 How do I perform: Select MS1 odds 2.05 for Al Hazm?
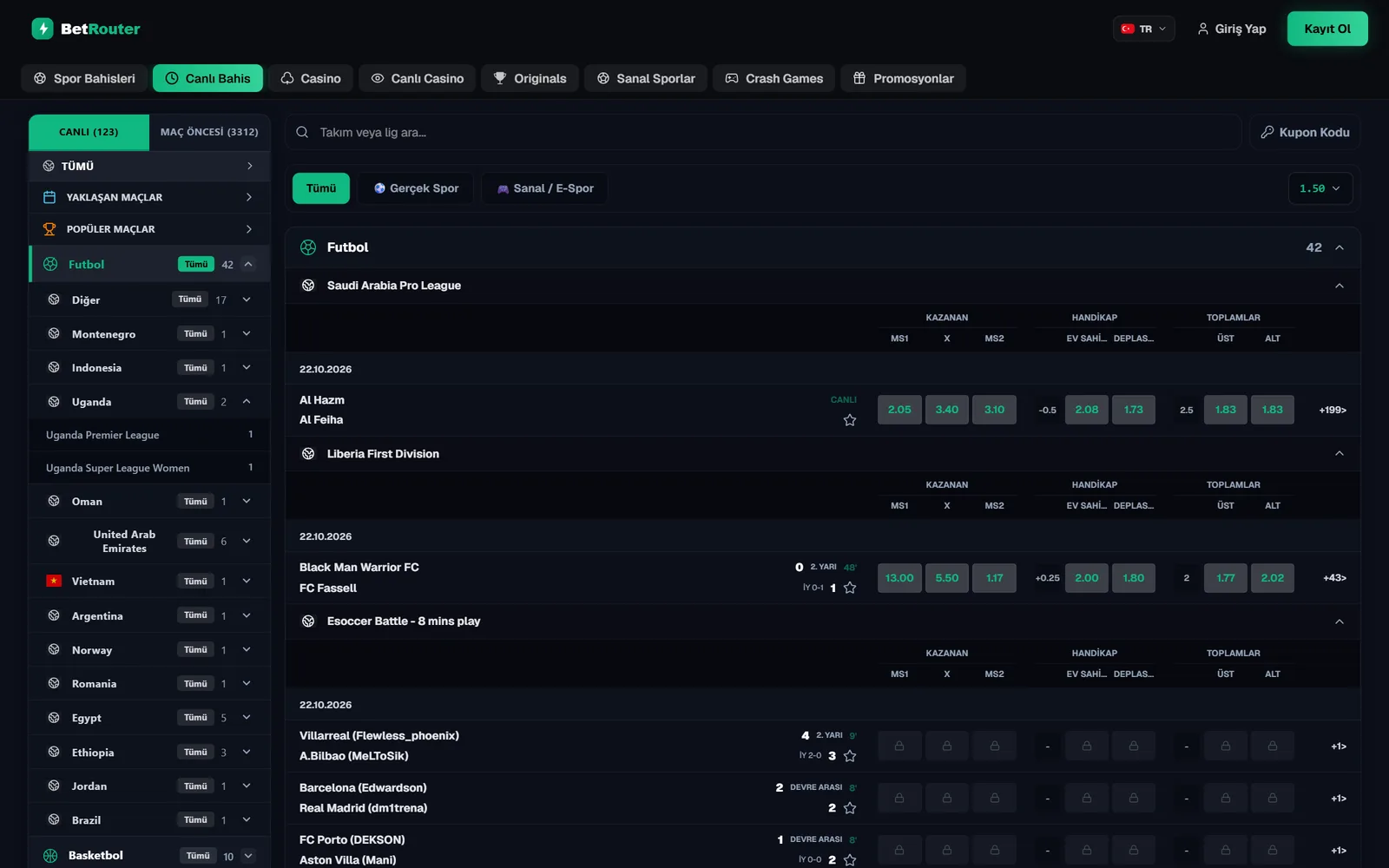[899, 410]
